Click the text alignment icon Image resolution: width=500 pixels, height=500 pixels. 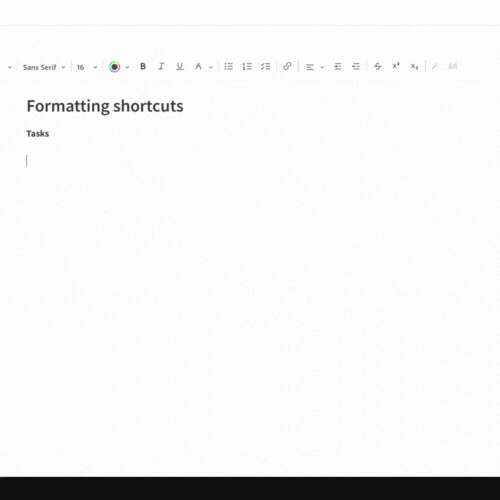(310, 67)
